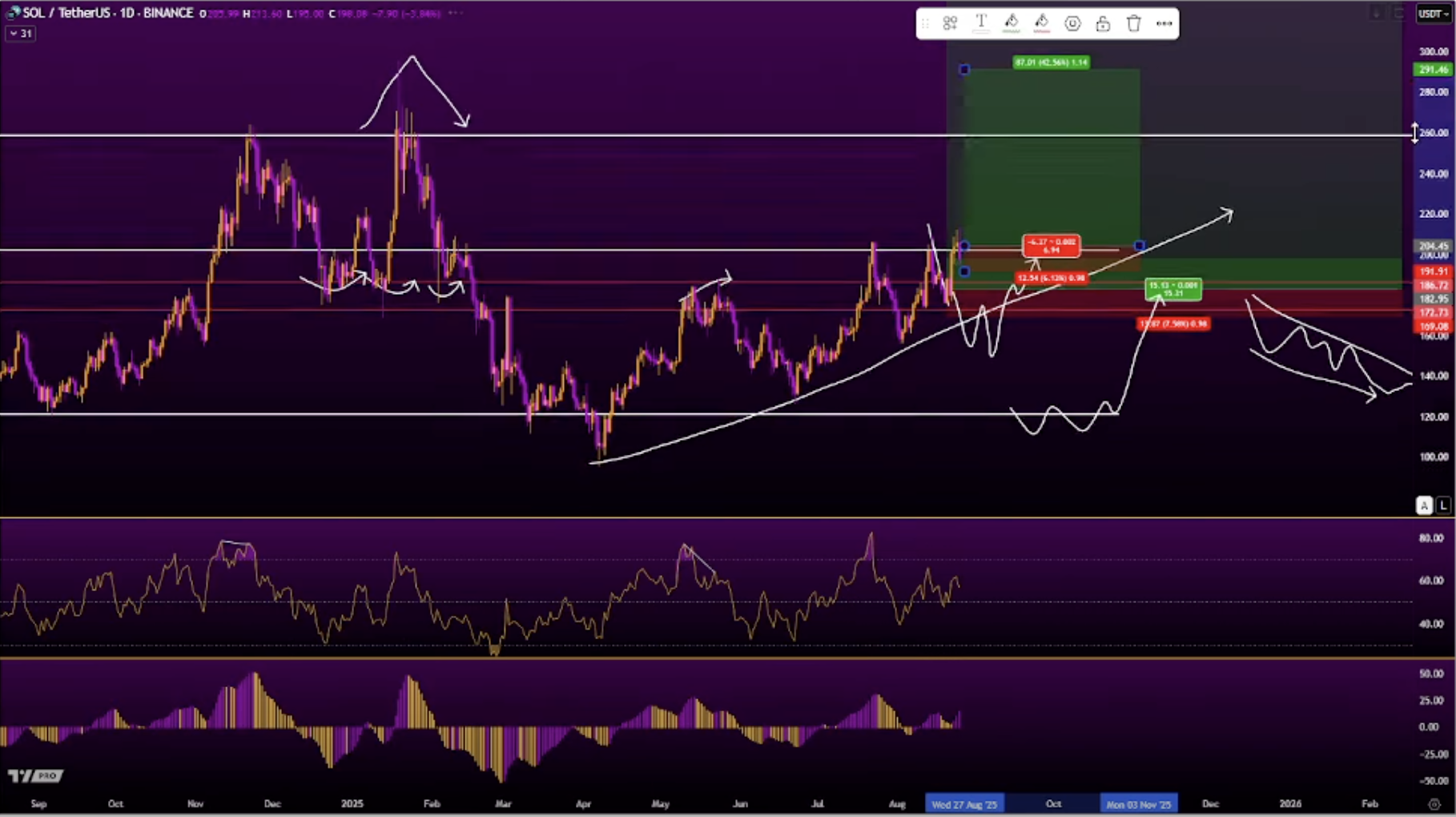Grab the floating toolbar drag handle
This screenshot has width=1456, height=817.
(926, 24)
